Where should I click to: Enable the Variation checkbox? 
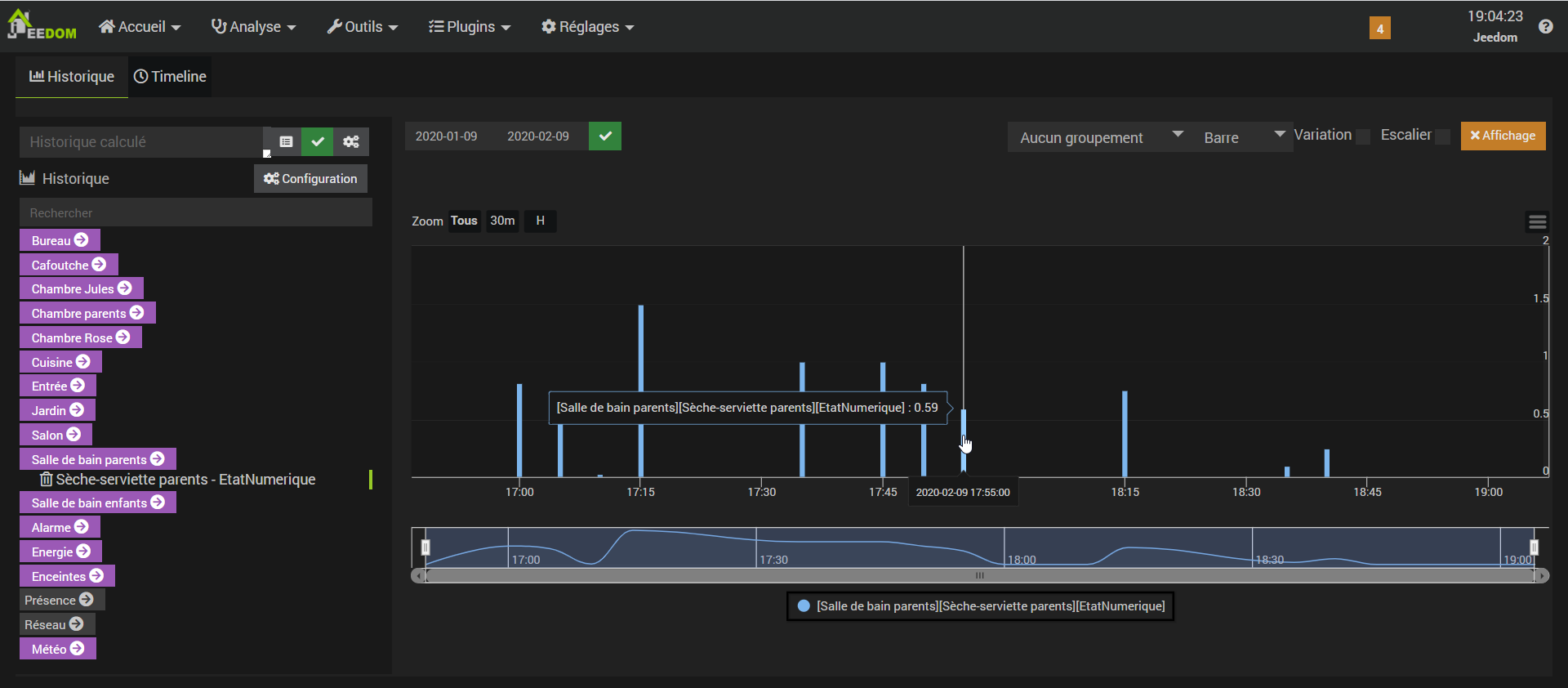pos(1363,136)
